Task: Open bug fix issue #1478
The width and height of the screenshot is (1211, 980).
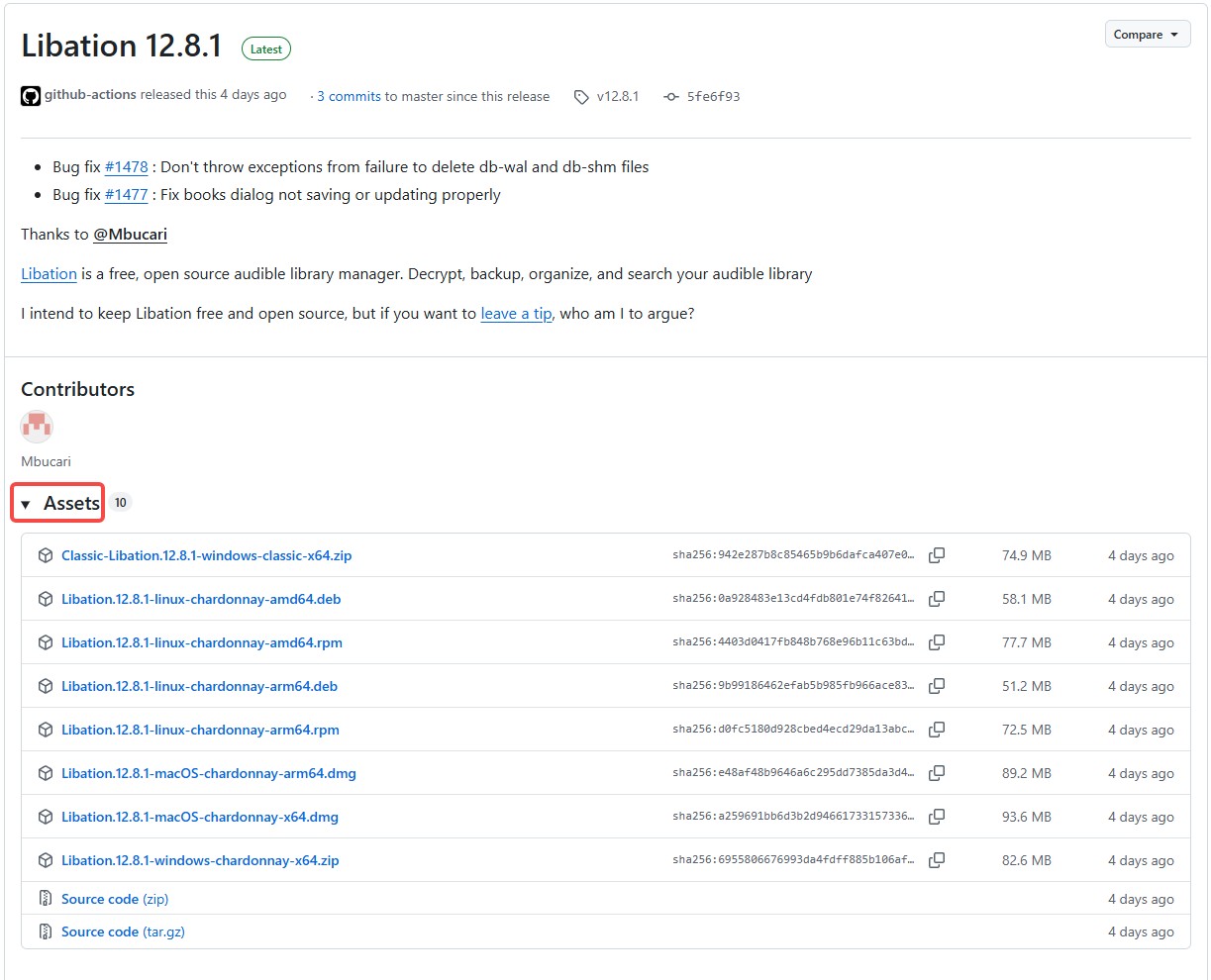Action: tap(126, 167)
